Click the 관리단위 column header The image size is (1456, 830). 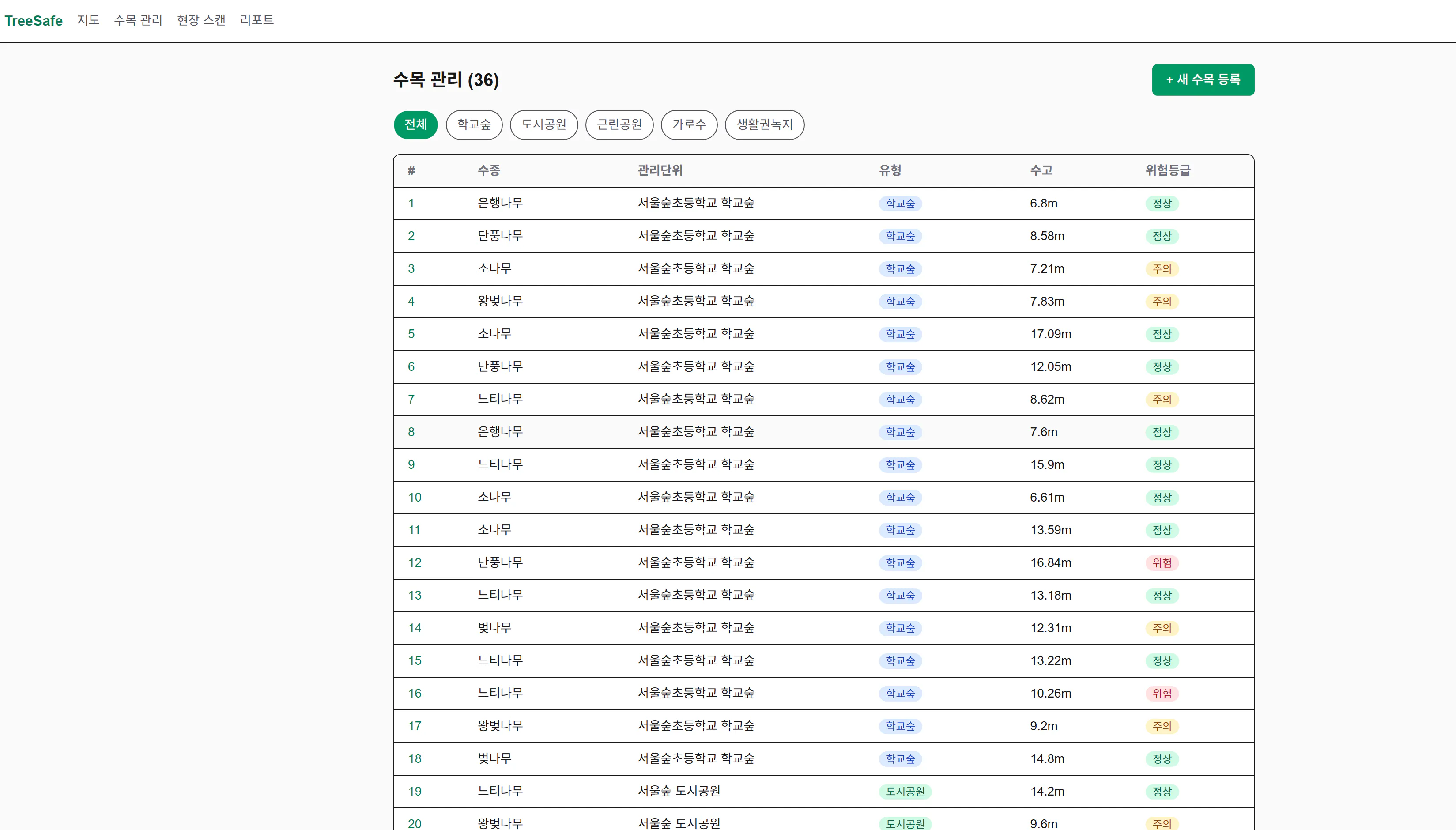pyautogui.click(x=660, y=170)
